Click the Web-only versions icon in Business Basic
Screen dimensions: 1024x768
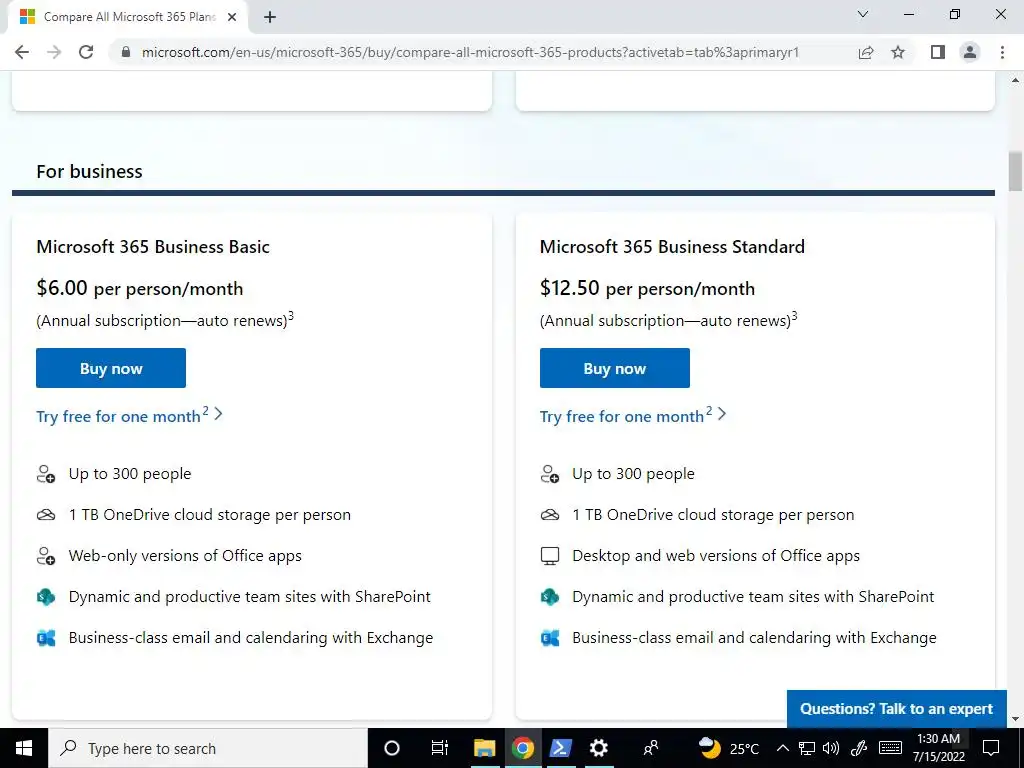click(x=46, y=556)
